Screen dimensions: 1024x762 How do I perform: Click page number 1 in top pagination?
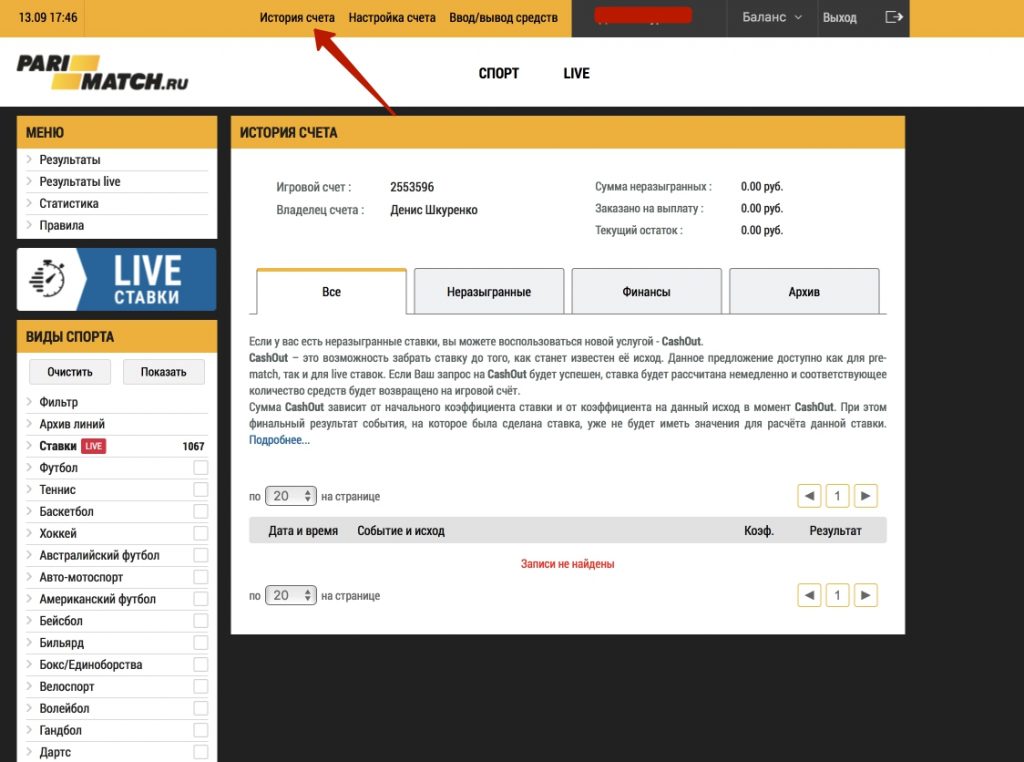837,496
